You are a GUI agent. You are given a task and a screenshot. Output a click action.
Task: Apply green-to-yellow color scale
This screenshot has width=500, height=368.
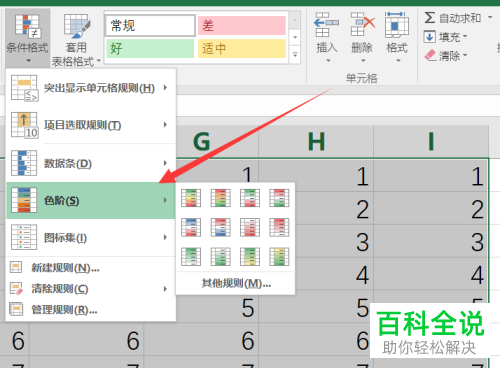[x=250, y=256]
